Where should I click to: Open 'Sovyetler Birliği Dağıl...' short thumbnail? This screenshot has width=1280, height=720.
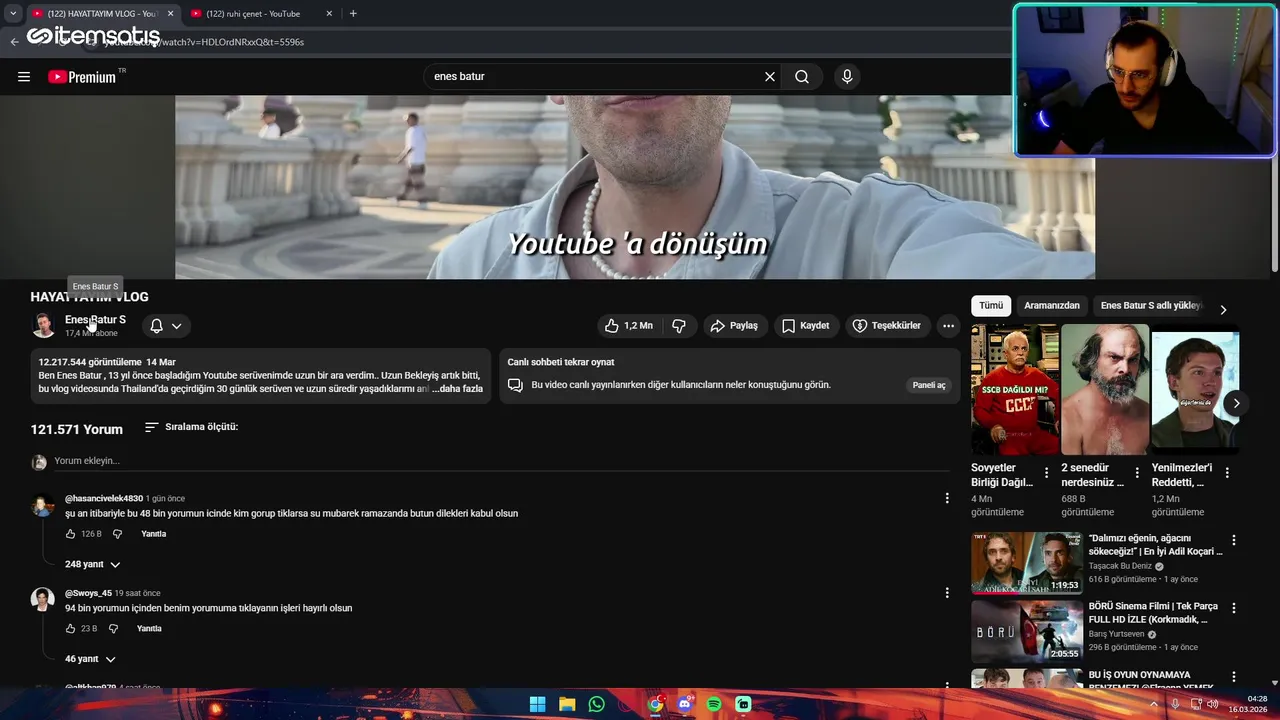(1014, 389)
